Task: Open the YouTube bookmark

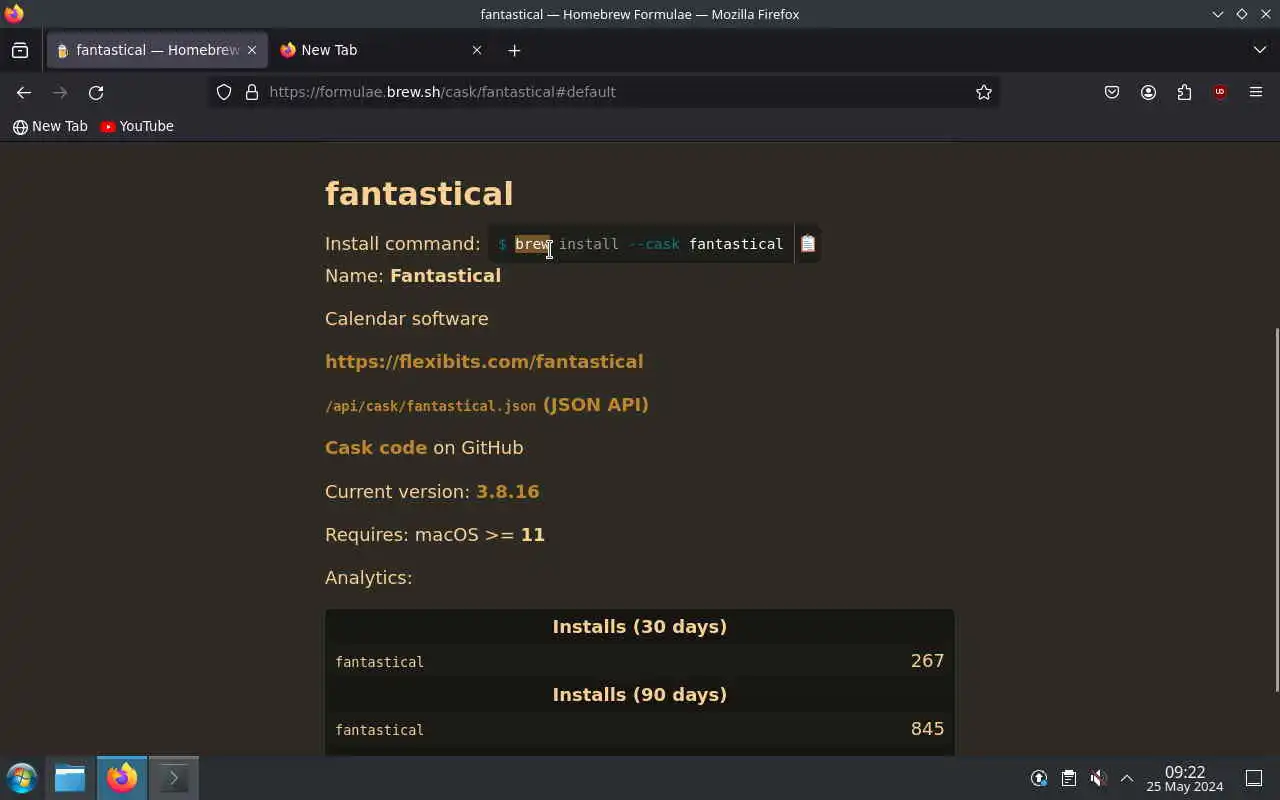Action: tap(137, 126)
